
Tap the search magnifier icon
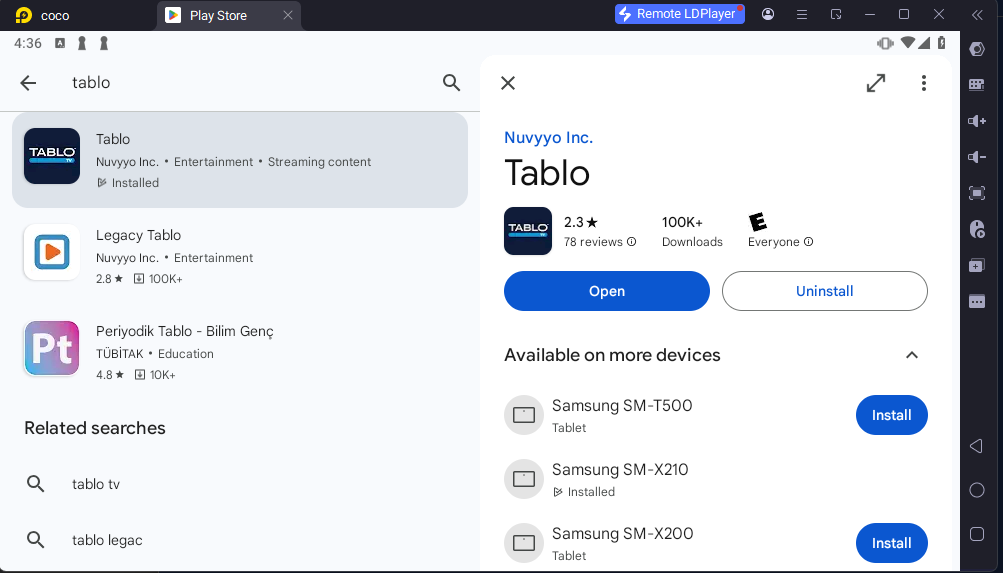click(x=452, y=83)
